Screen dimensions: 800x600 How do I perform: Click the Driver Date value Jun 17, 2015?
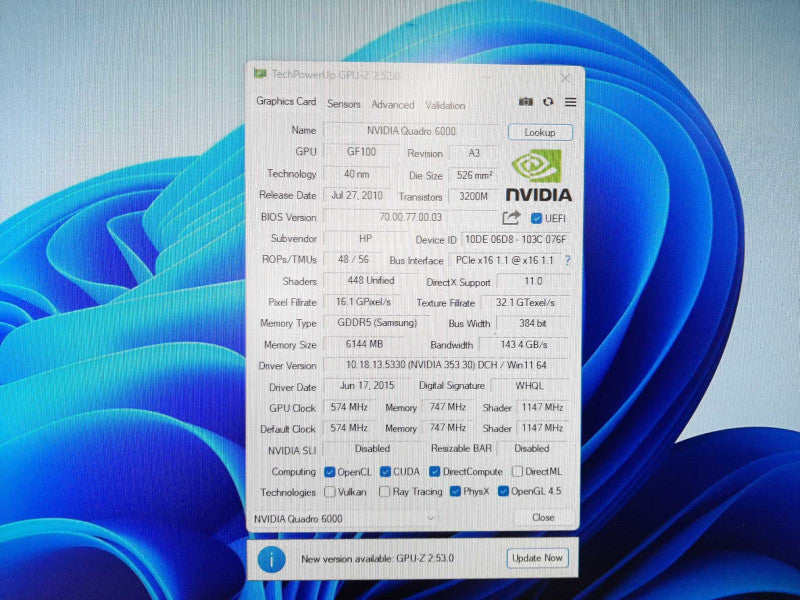coord(366,386)
